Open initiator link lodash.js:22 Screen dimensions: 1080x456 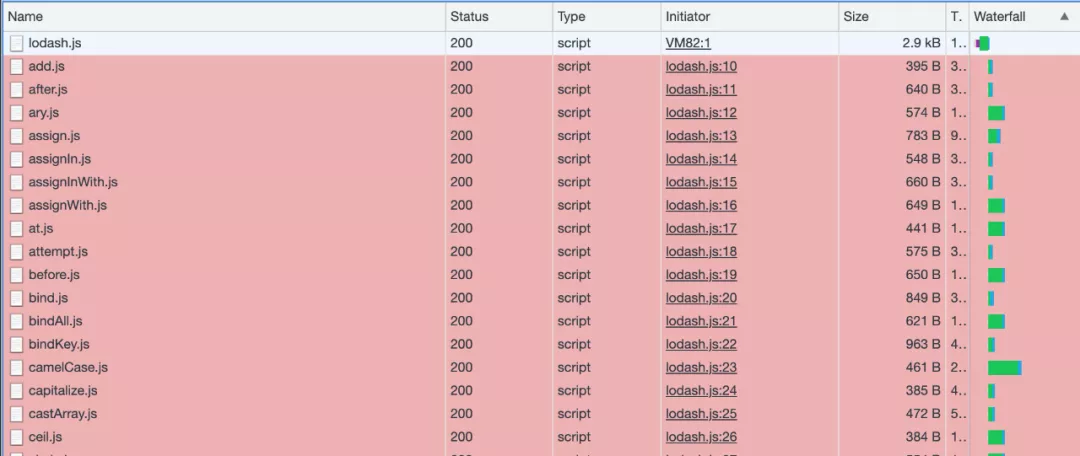[x=701, y=344]
